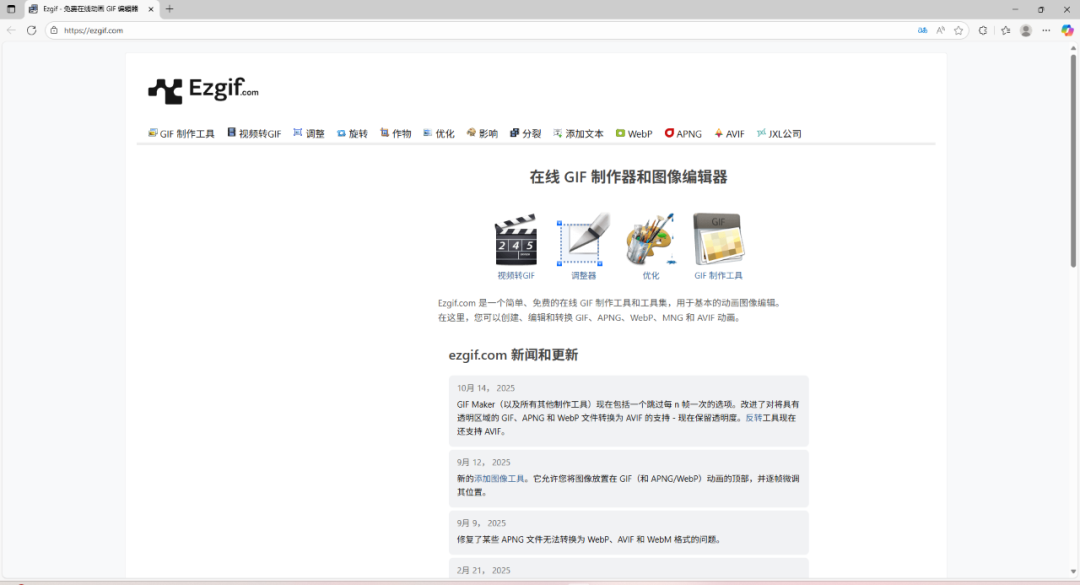
Task: Go to 添加文本 menu item
Action: pyautogui.click(x=579, y=134)
